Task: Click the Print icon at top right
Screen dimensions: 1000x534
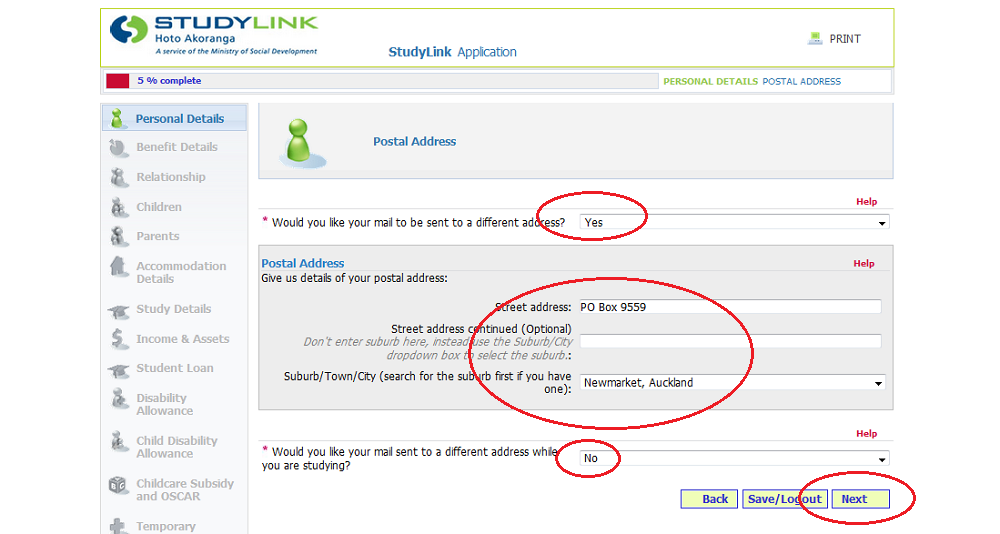Action: 814,39
